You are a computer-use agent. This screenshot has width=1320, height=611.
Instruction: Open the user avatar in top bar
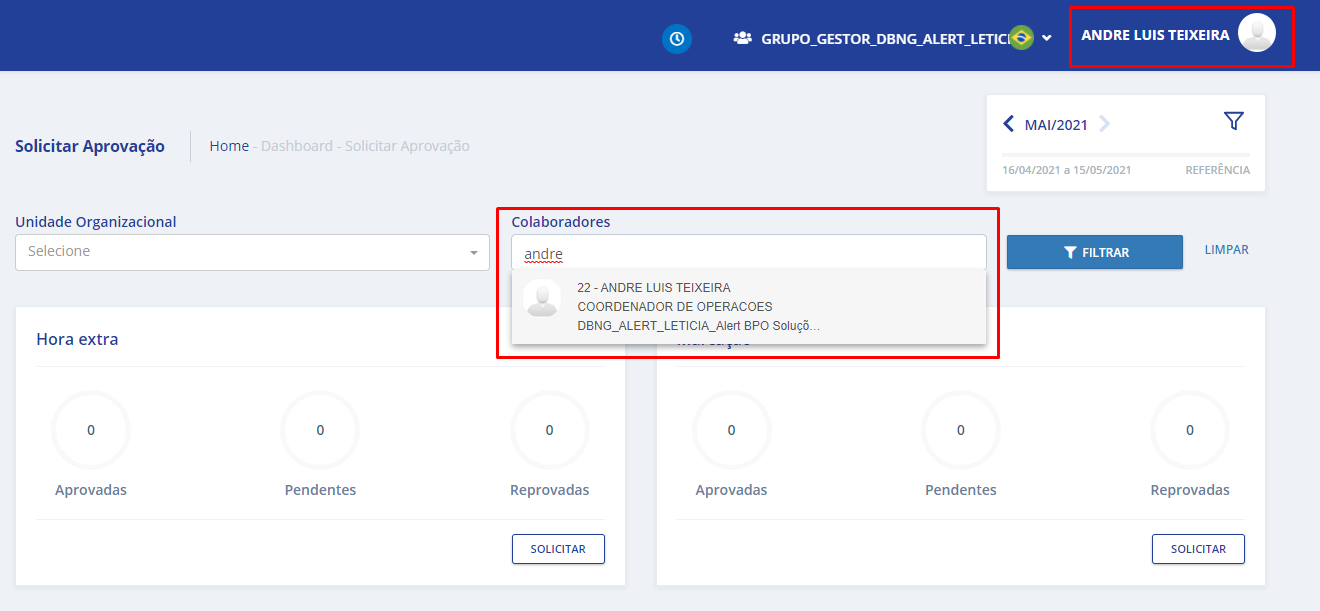[1256, 34]
